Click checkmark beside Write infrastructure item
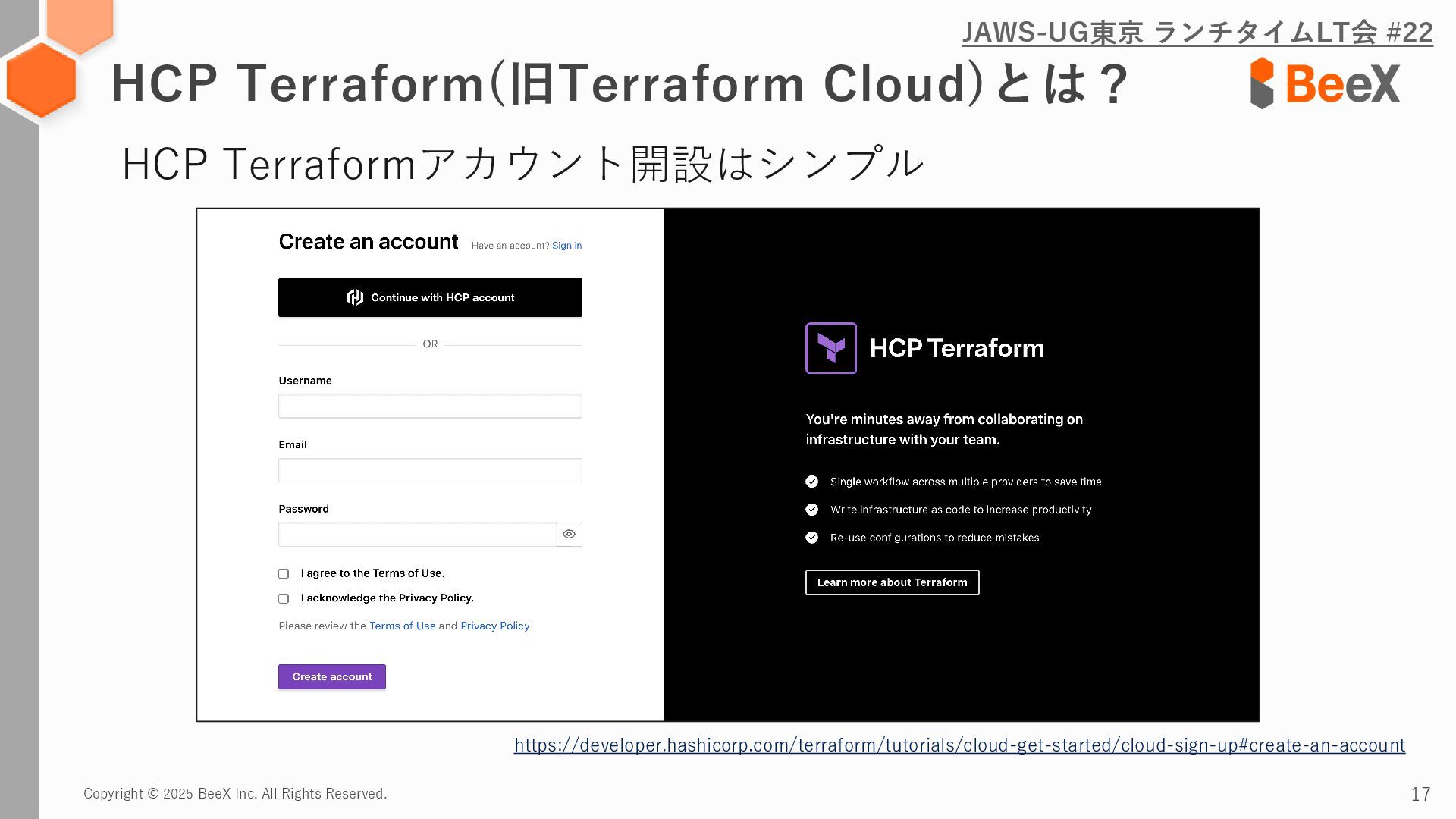This screenshot has width=1456, height=819. 811,510
